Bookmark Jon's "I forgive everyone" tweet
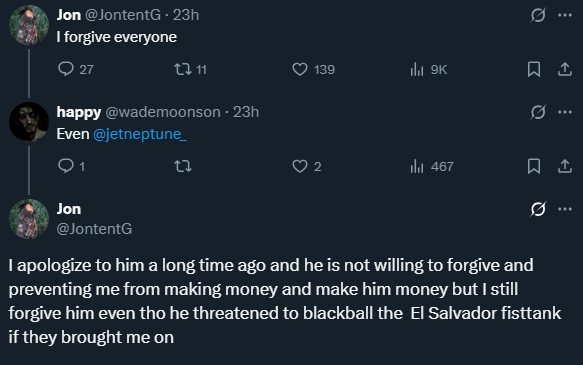The height and width of the screenshot is (365, 583). point(534,69)
